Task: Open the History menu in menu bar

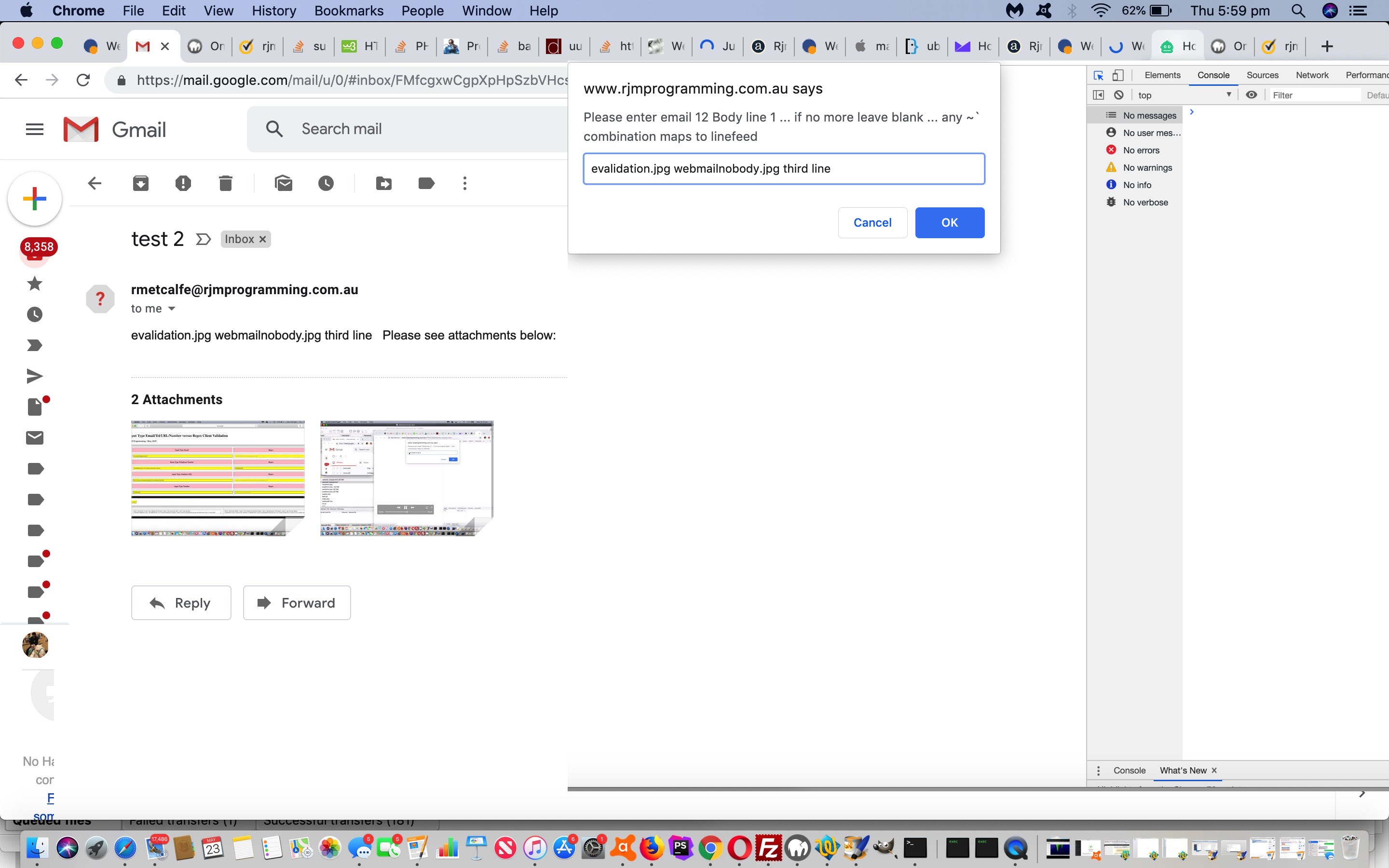Action: [274, 11]
